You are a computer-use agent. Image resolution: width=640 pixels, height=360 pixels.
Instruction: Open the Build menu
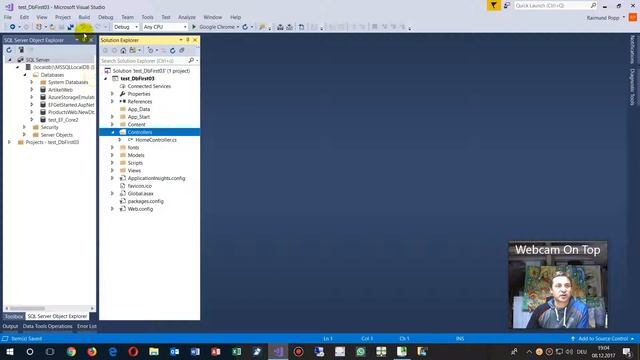(84, 17)
